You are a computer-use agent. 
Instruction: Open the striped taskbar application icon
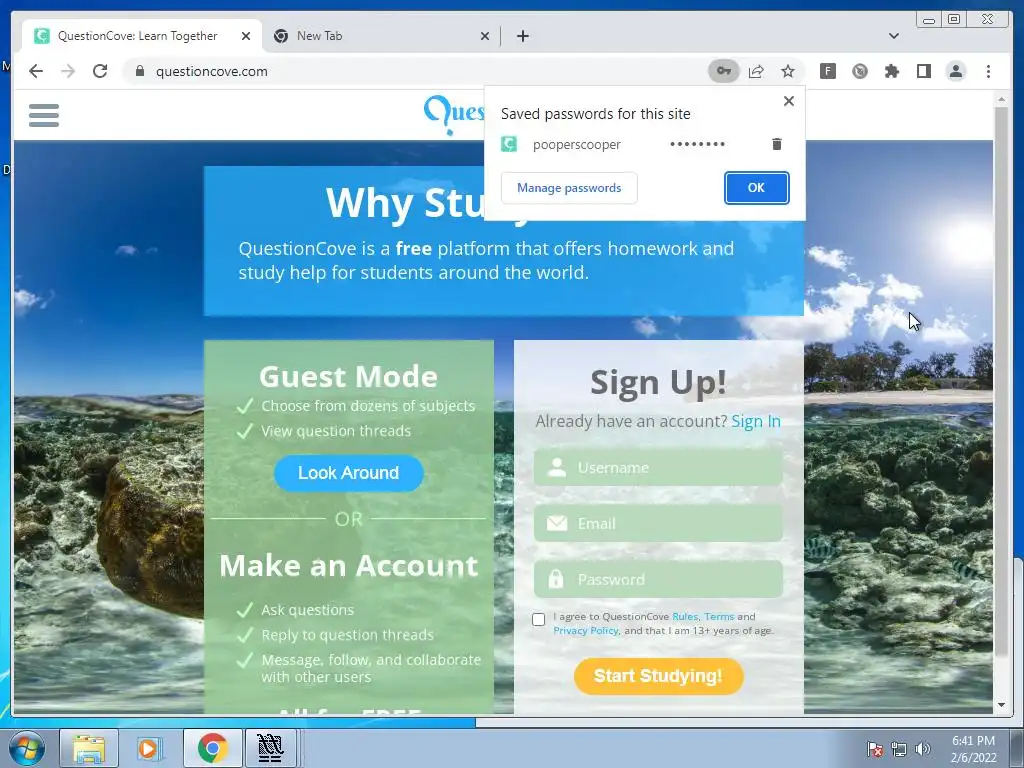point(270,748)
